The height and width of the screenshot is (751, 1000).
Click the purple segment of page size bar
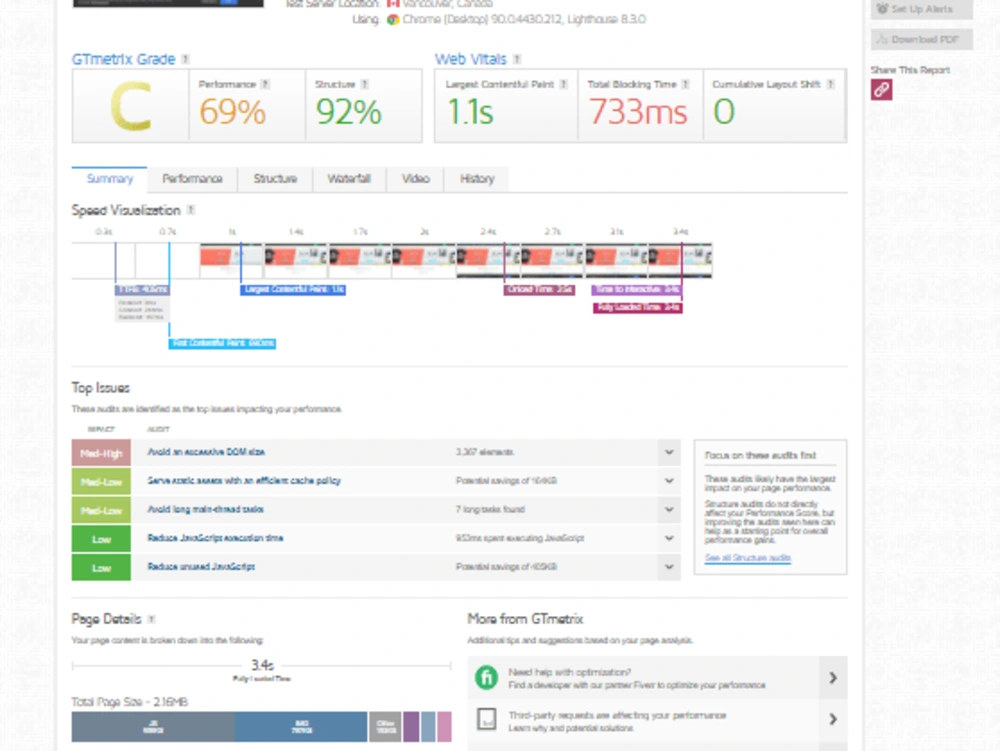(411, 727)
